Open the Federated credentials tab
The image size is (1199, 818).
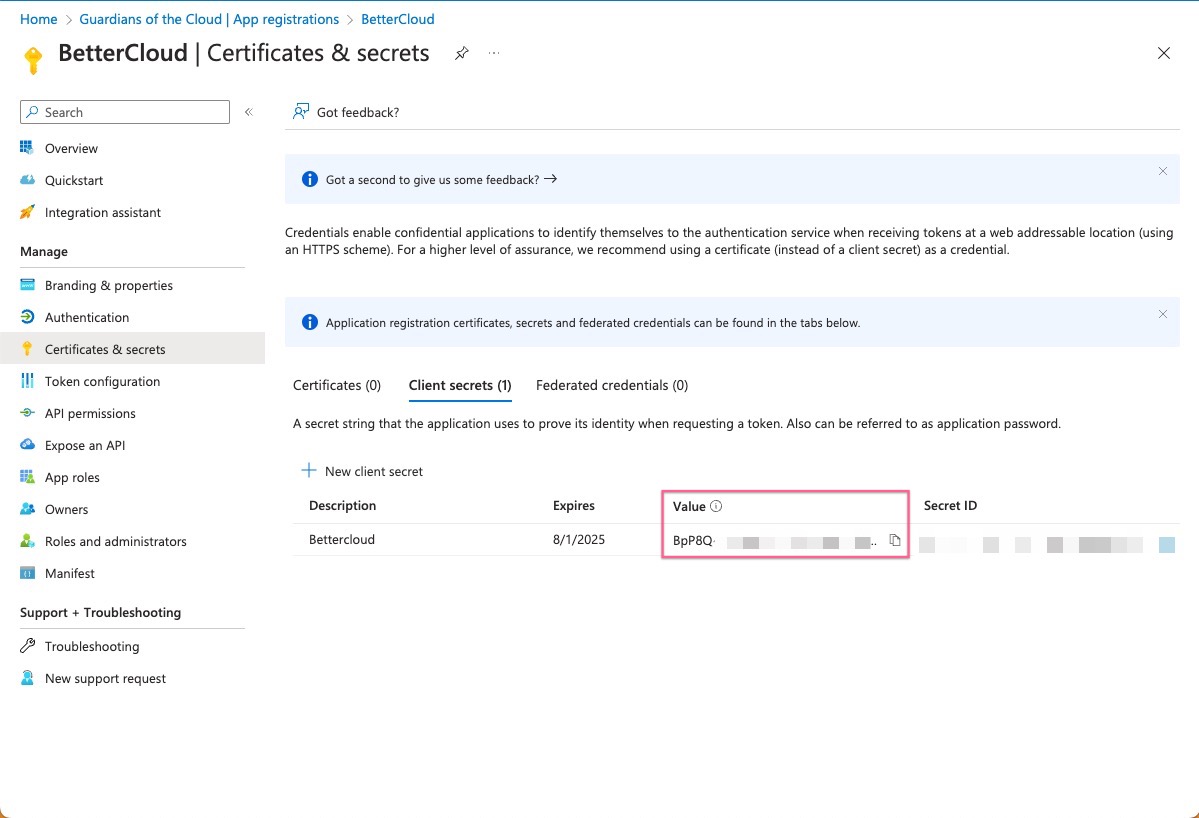click(612, 385)
